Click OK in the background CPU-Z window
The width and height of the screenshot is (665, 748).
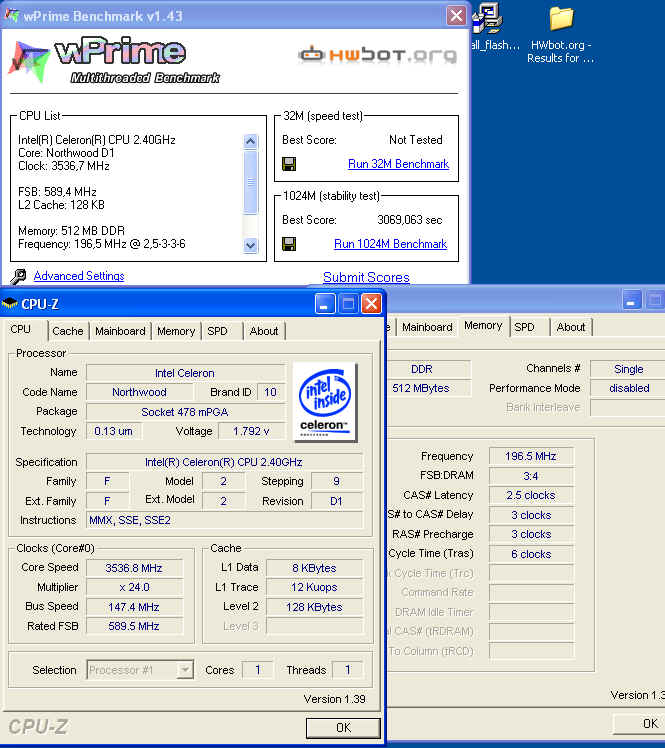pos(639,723)
